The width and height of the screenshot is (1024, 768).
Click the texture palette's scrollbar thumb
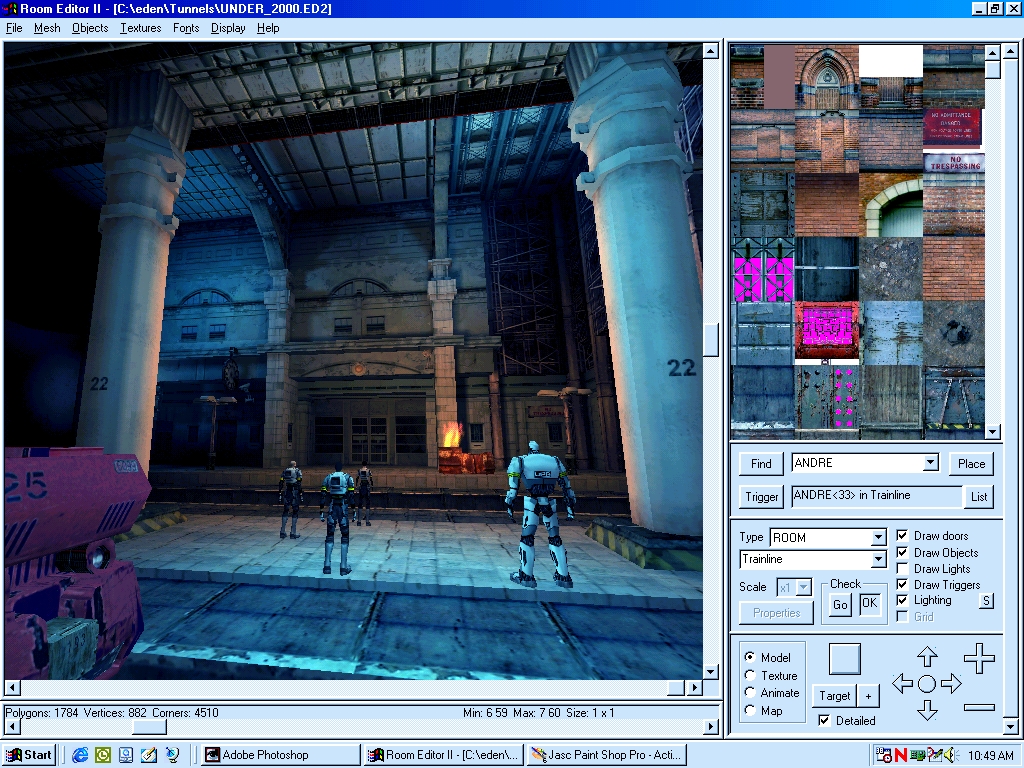click(x=993, y=70)
